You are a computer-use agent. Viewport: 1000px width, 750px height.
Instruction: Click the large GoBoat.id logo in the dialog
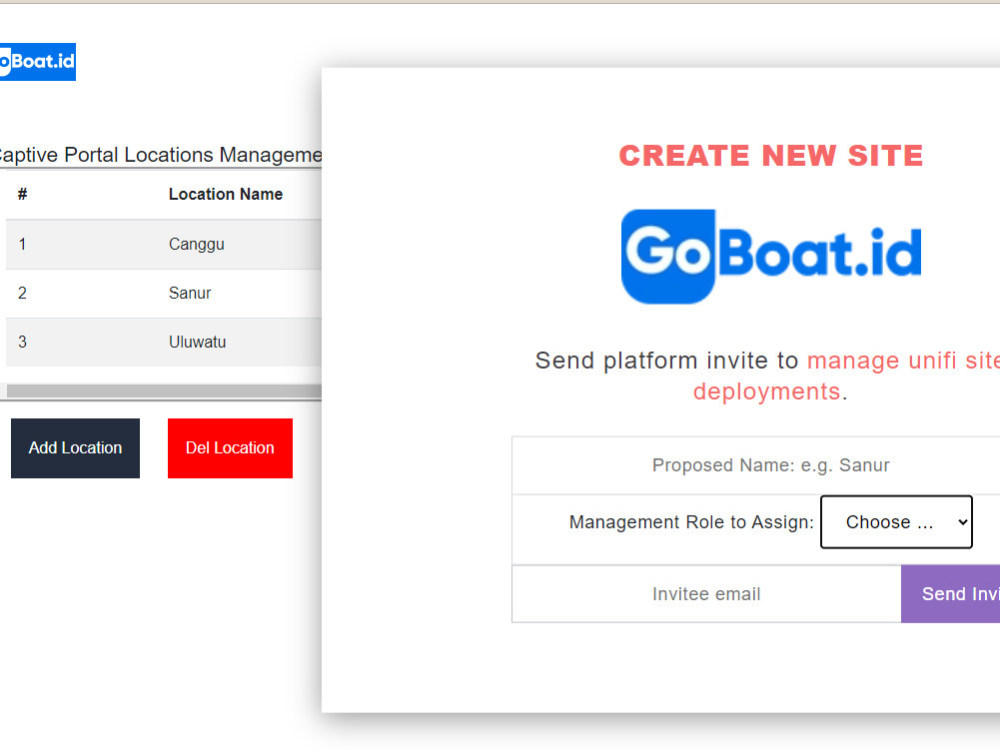coord(771,256)
